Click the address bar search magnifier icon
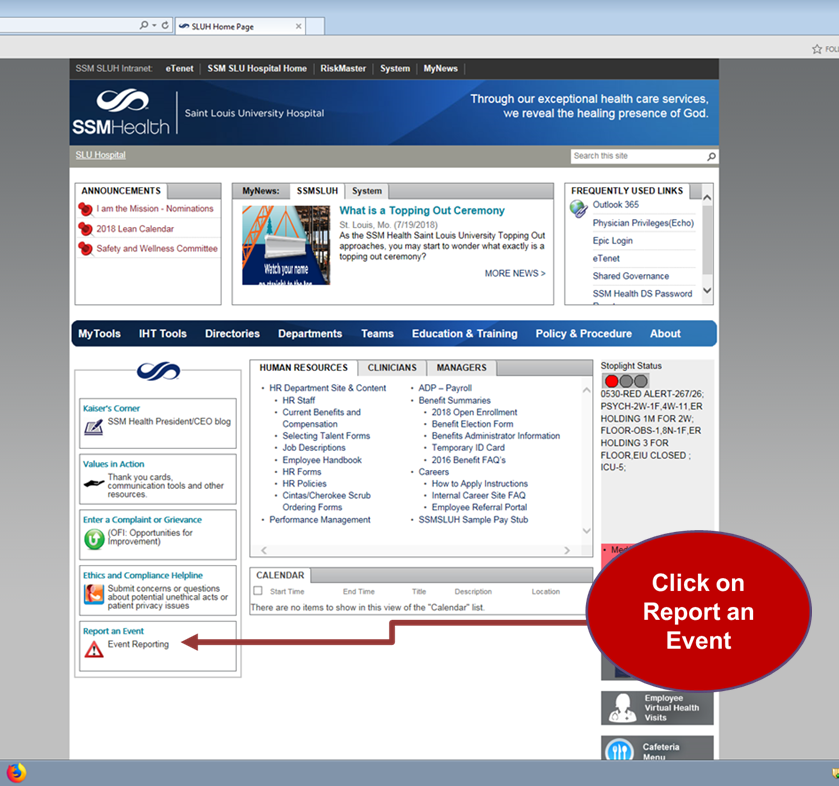839x786 pixels. (143, 25)
